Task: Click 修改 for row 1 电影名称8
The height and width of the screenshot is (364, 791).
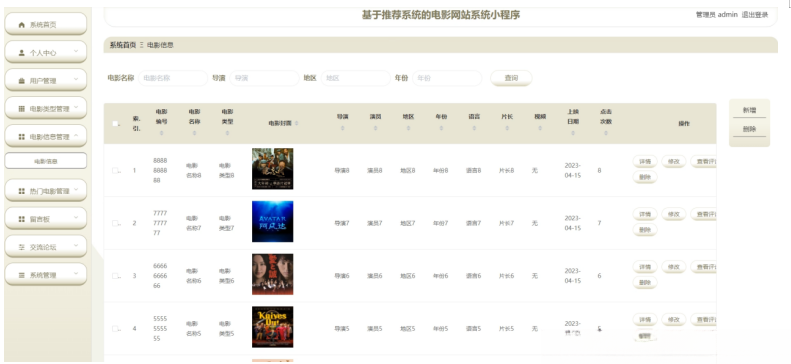Action: (x=673, y=162)
